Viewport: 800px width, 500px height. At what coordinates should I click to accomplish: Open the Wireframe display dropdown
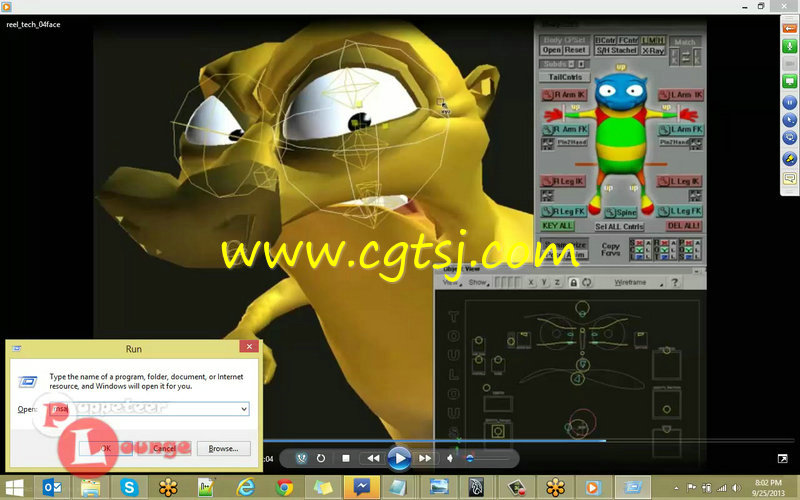636,282
